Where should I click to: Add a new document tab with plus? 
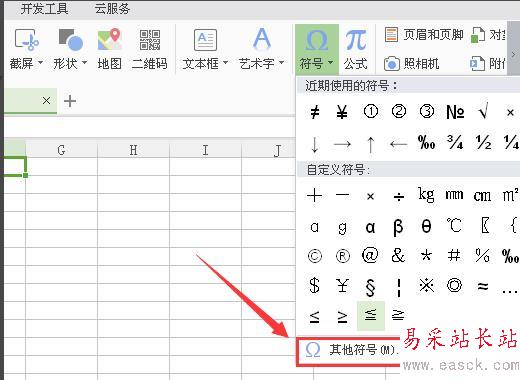[70, 101]
